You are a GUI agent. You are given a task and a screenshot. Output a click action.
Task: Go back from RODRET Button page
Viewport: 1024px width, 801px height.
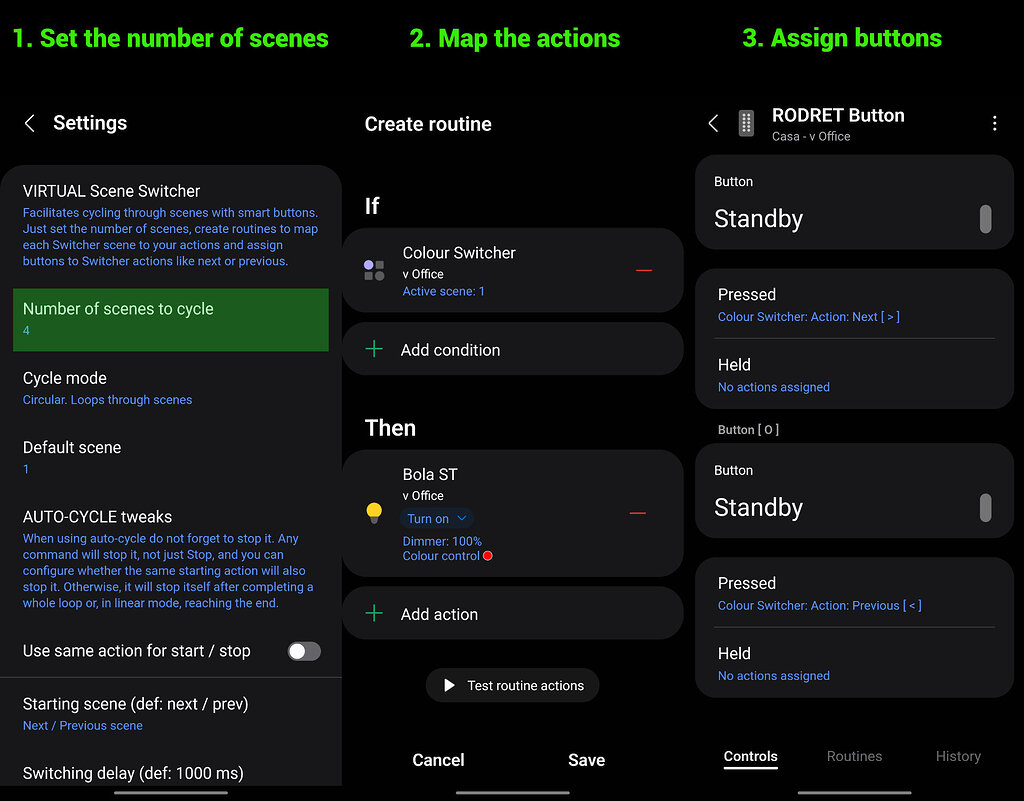(x=713, y=123)
